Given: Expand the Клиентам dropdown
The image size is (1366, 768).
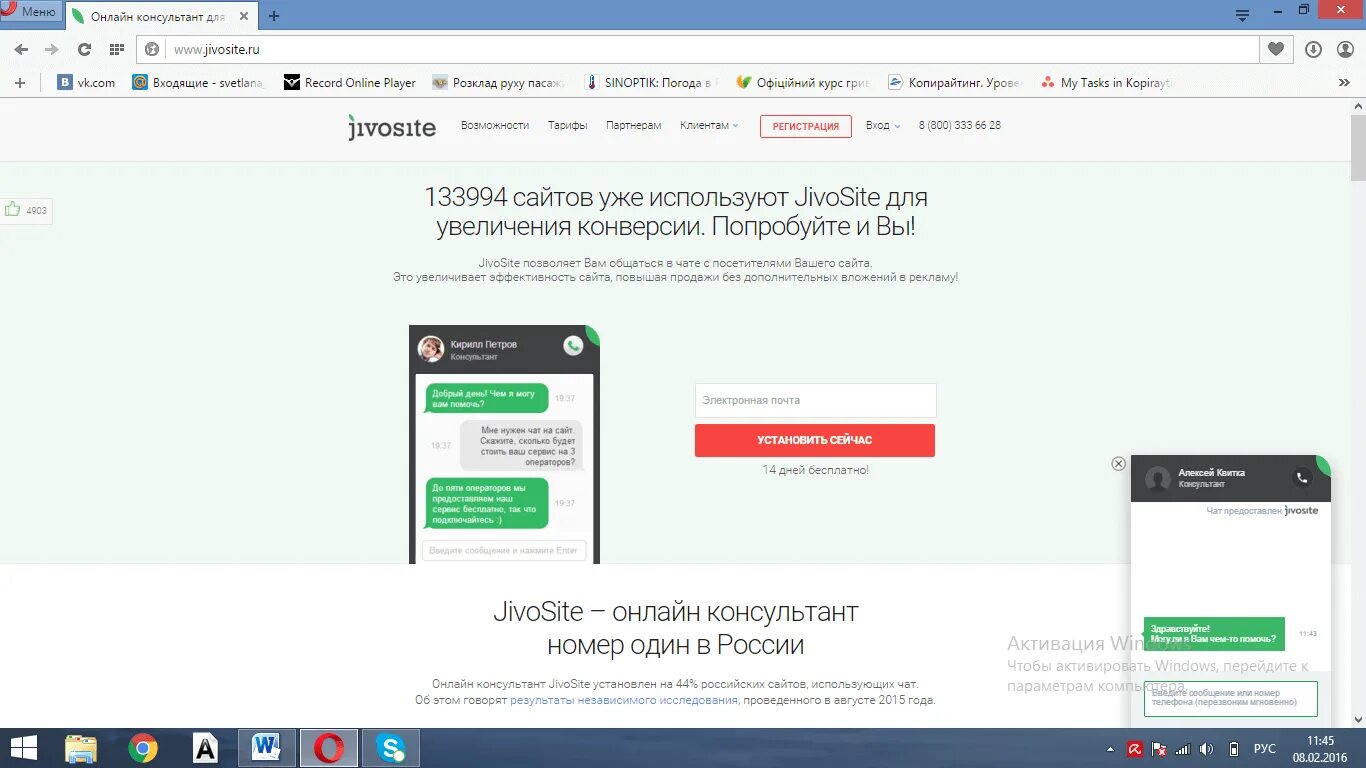Looking at the screenshot, I should pyautogui.click(x=709, y=126).
